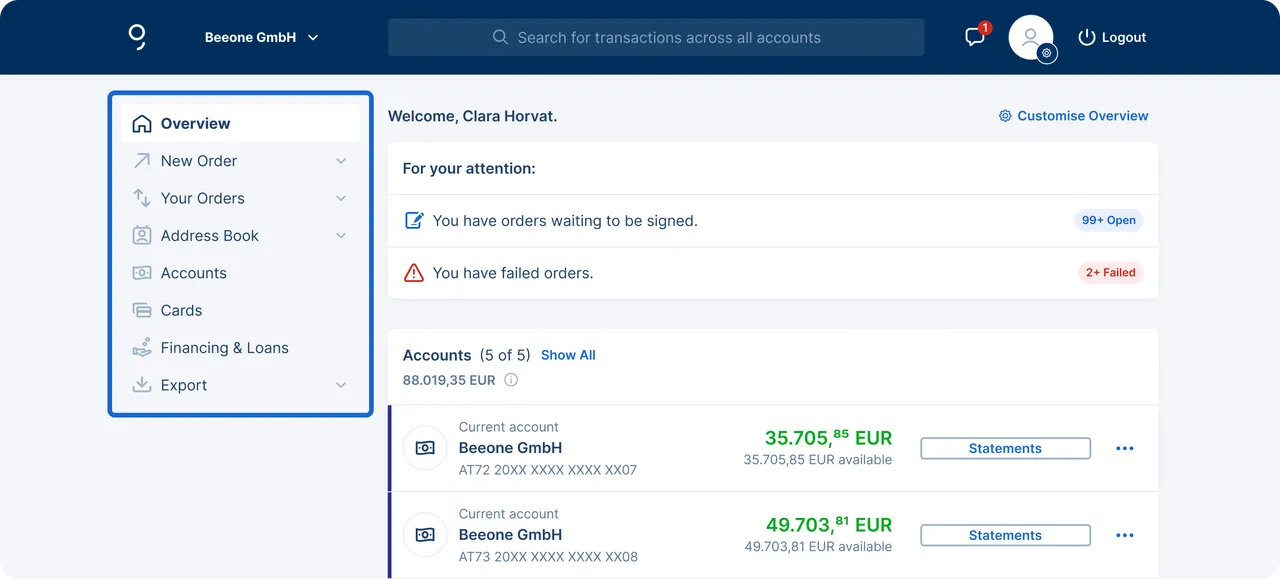The width and height of the screenshot is (1280, 579).
Task: Expand the New Order menu chevron
Action: 341,161
